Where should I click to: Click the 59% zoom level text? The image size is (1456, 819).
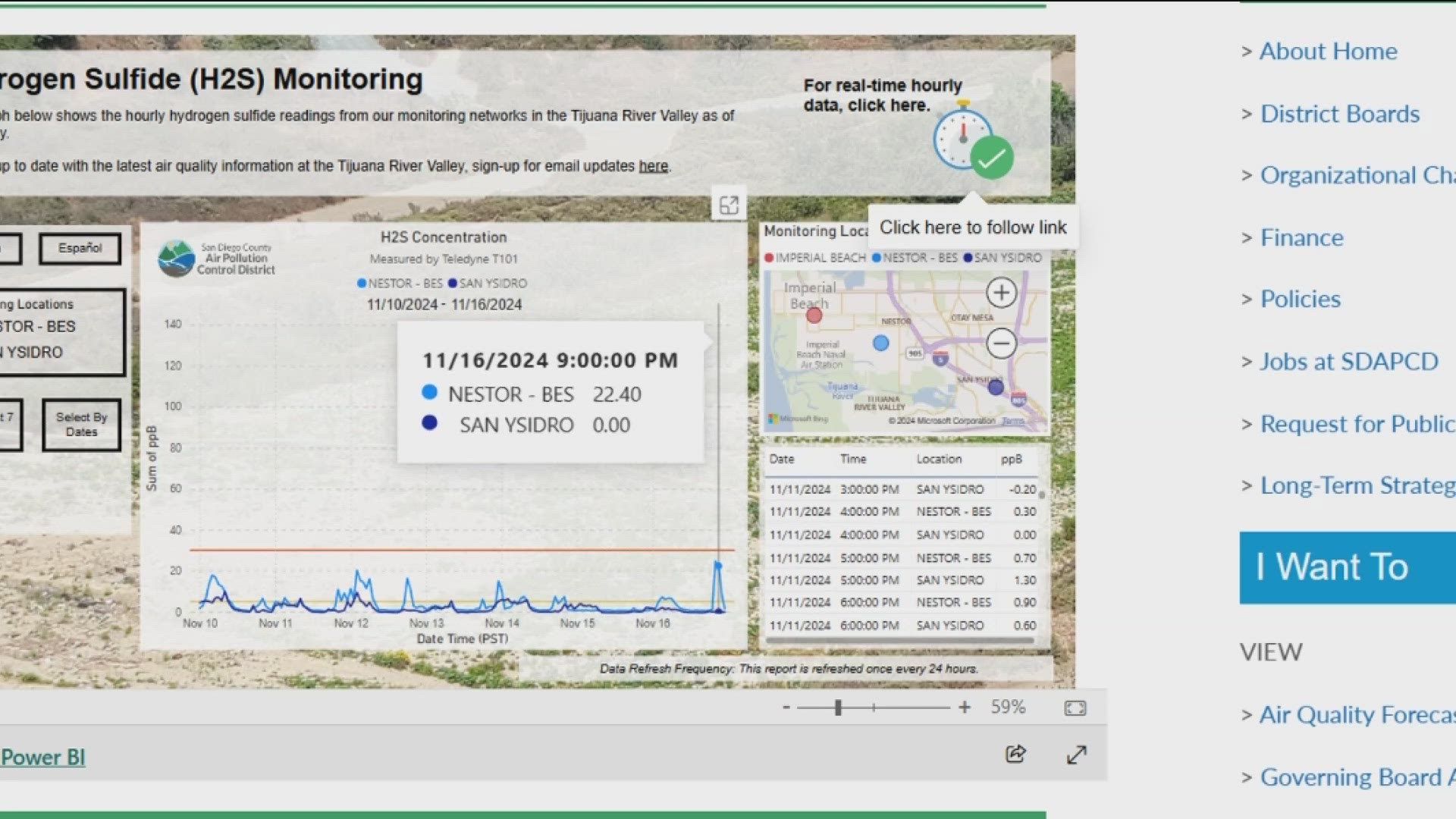1008,708
